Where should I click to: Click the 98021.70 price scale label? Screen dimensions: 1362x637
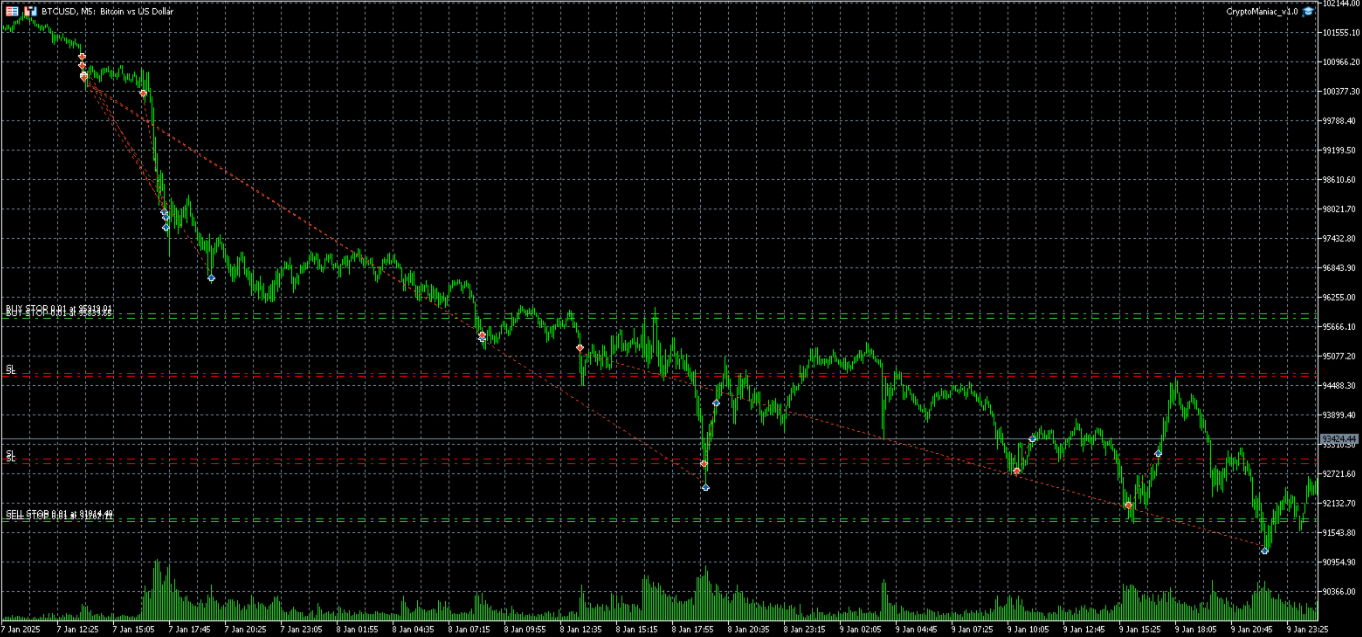(x=1339, y=209)
